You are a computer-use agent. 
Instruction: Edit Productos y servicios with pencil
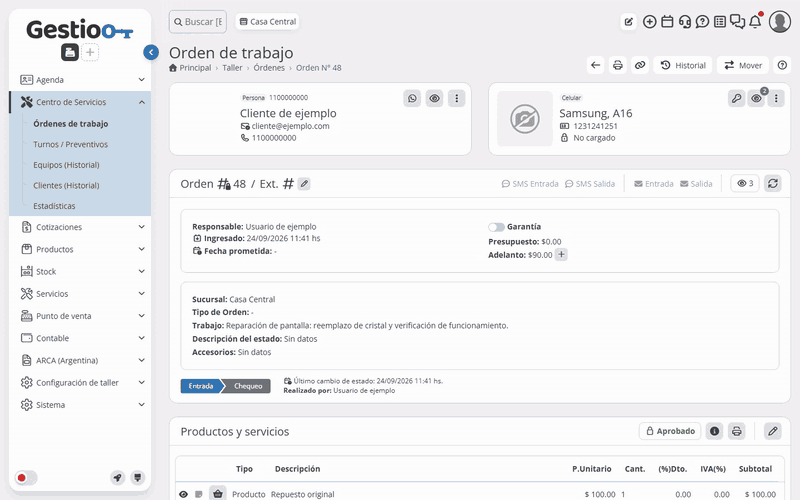773,431
